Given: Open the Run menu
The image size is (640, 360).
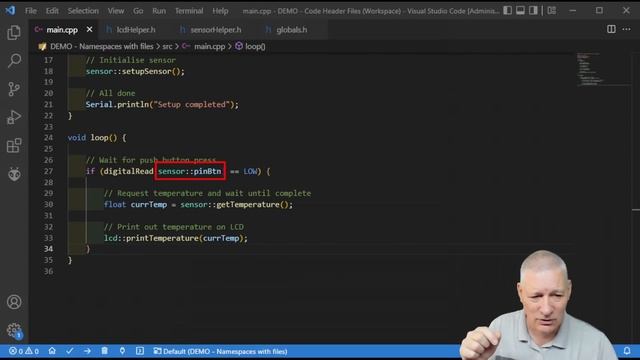Looking at the screenshot, I should pos(159,11).
